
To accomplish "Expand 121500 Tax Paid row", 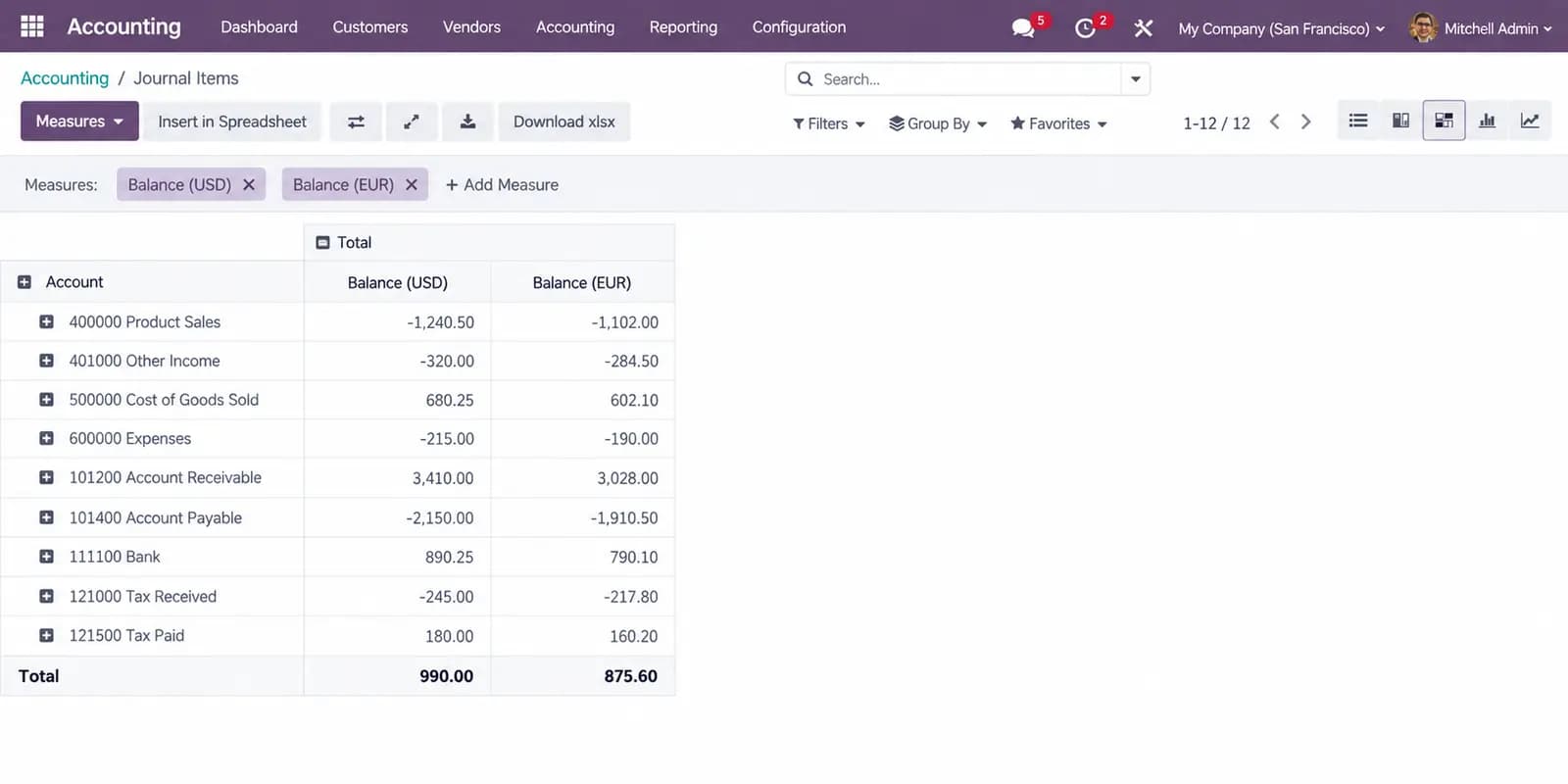I will click(46, 635).
